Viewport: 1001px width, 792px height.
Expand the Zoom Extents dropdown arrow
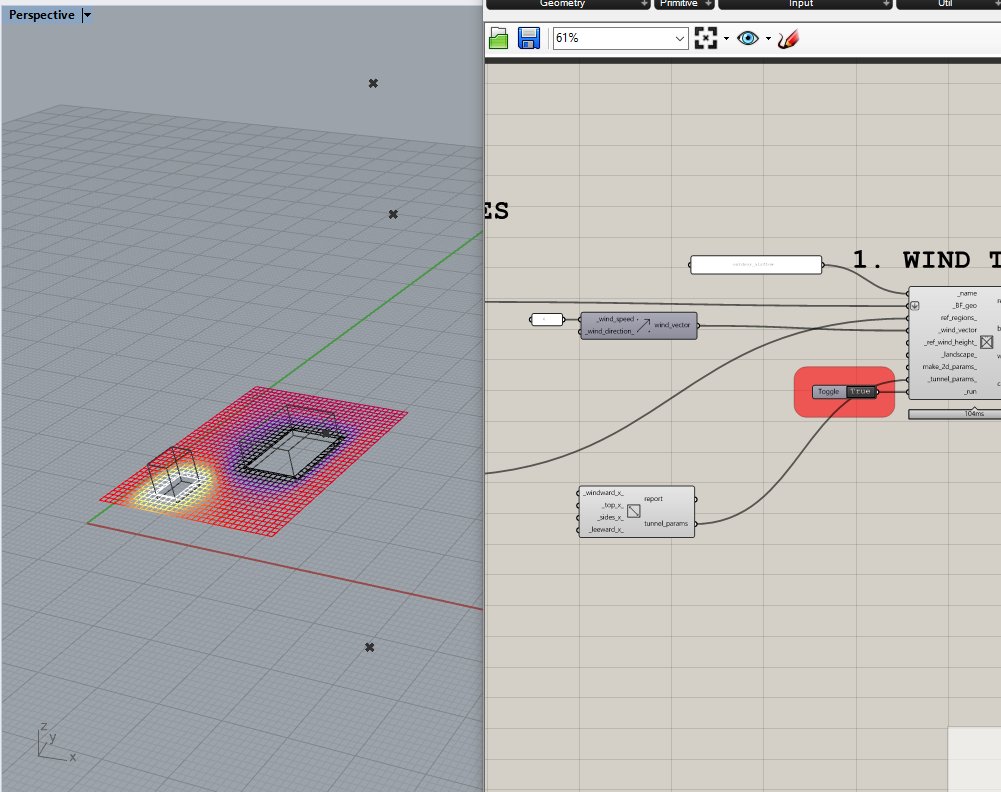726,39
